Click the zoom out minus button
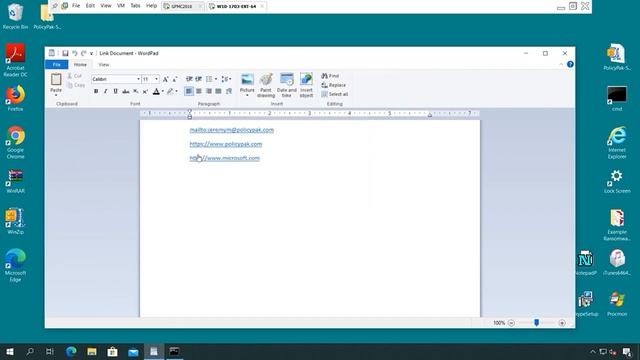Image resolution: width=640 pixels, height=360 pixels. [511, 323]
